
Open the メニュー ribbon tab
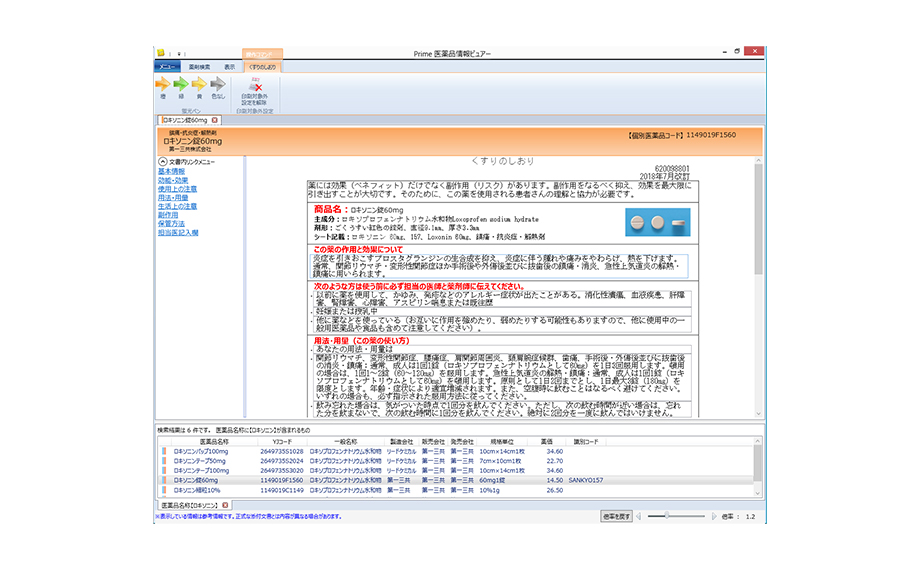pyautogui.click(x=166, y=67)
